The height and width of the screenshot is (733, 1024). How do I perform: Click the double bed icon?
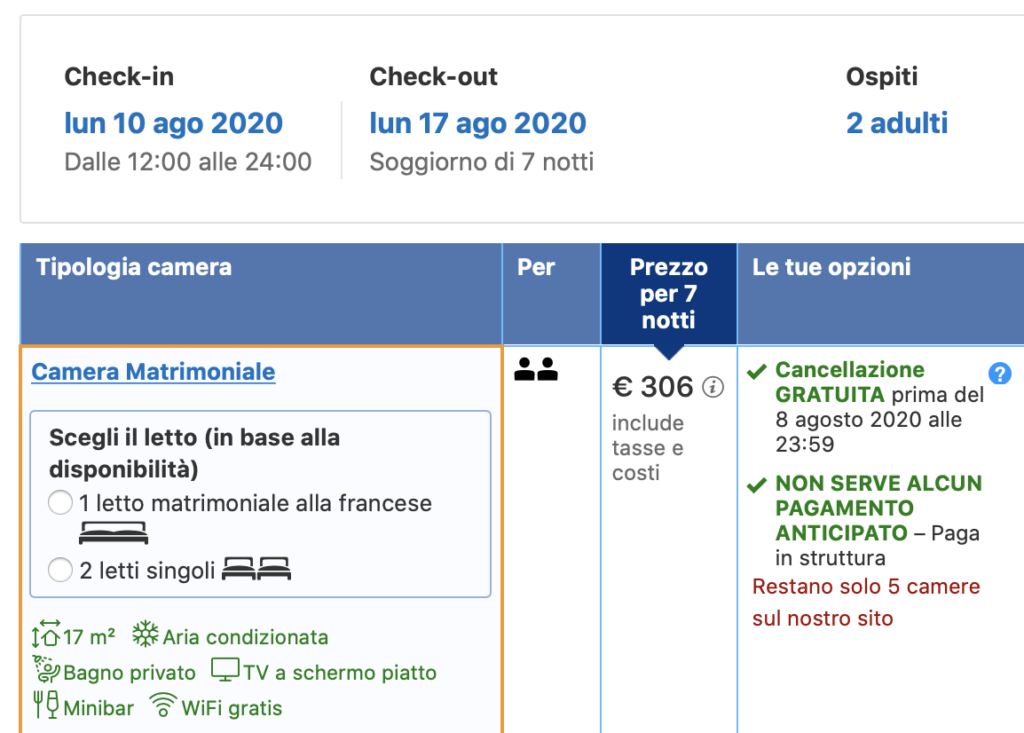(113, 532)
